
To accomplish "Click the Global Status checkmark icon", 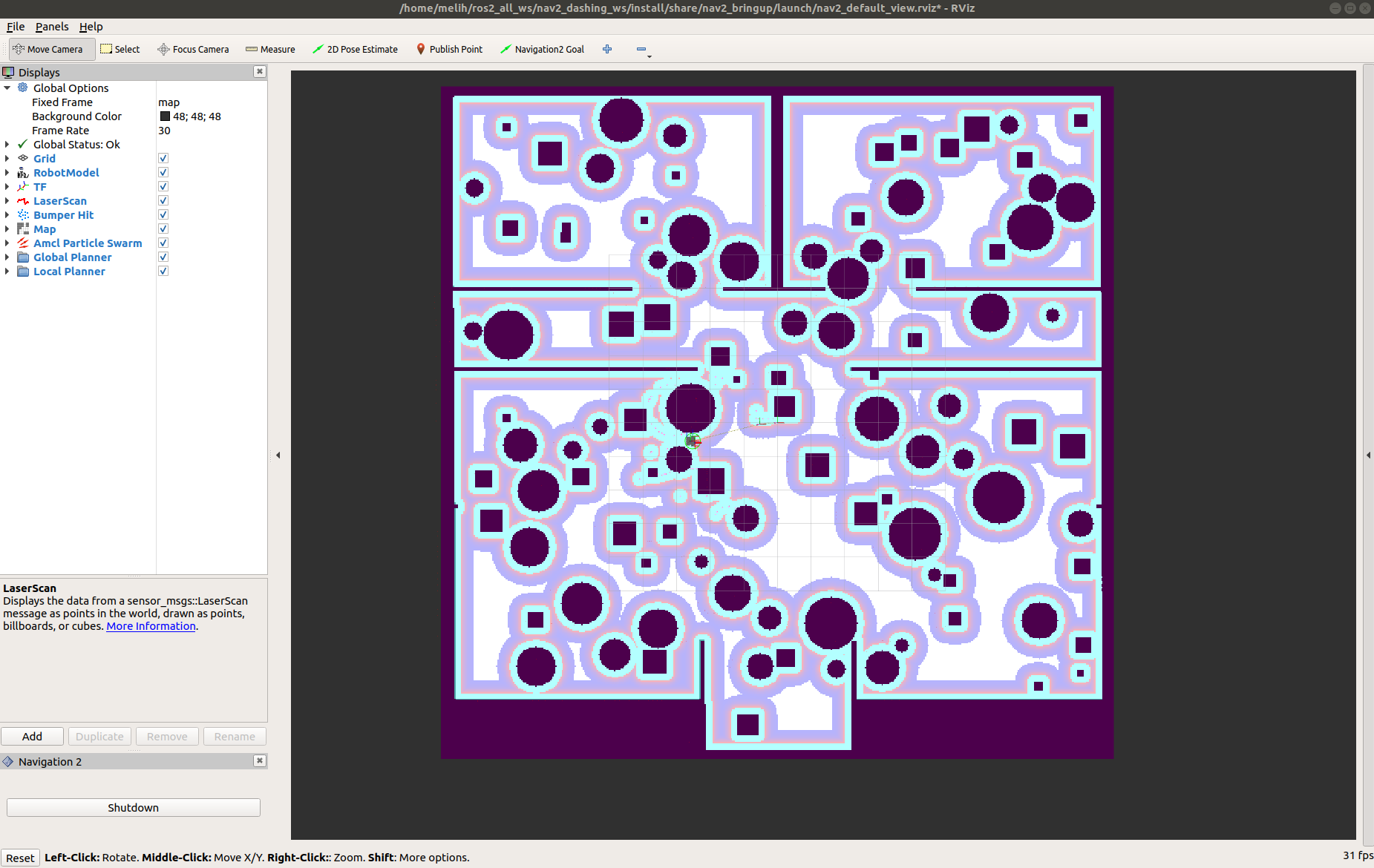I will pyautogui.click(x=23, y=144).
